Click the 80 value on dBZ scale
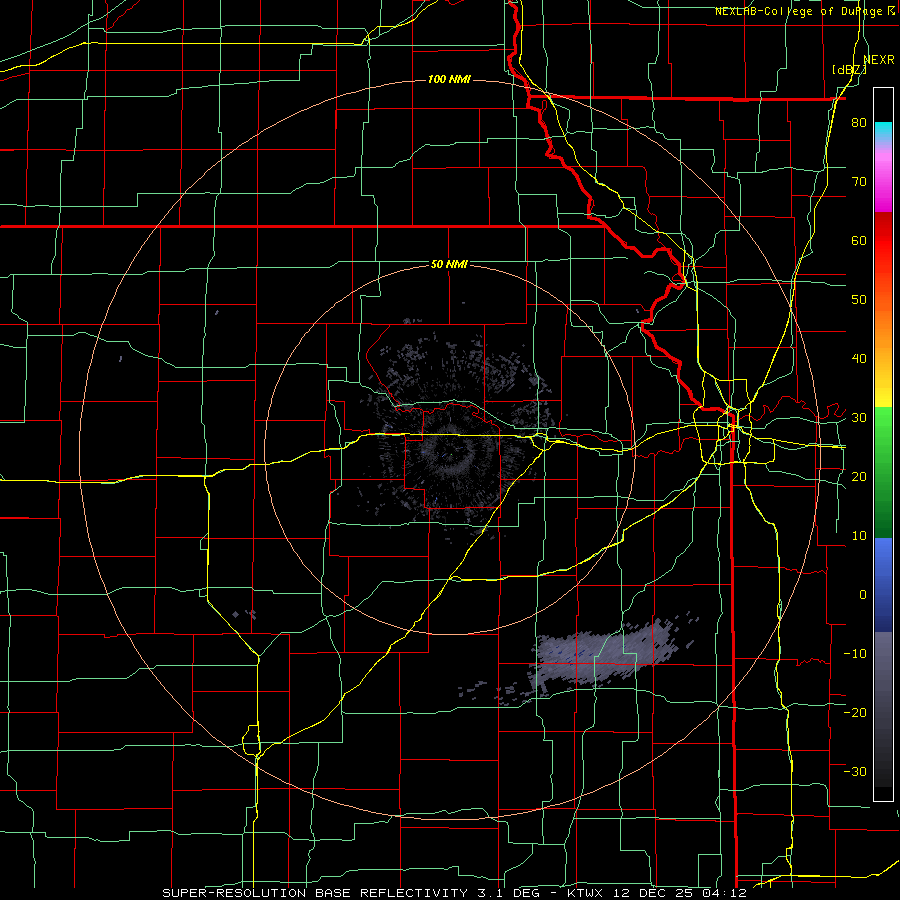The width and height of the screenshot is (900, 900). click(x=859, y=123)
